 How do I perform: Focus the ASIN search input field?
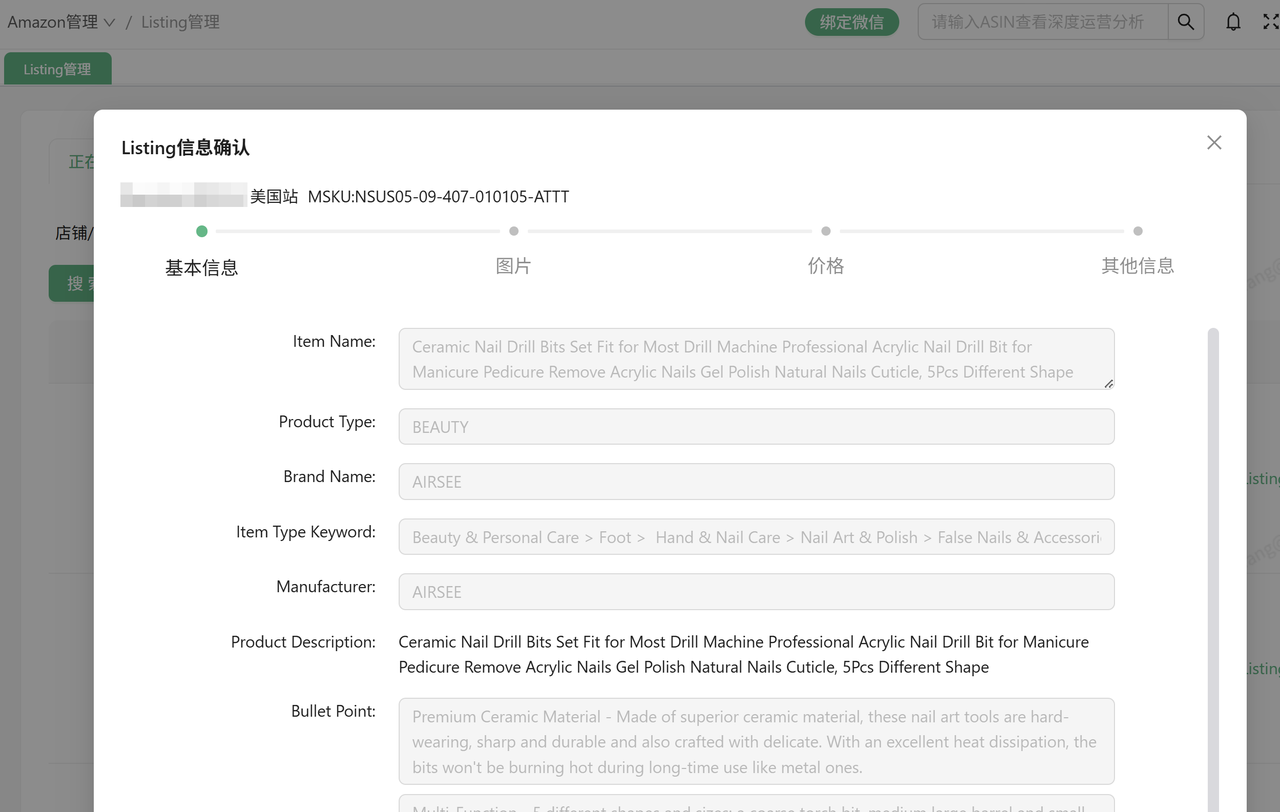point(1042,22)
